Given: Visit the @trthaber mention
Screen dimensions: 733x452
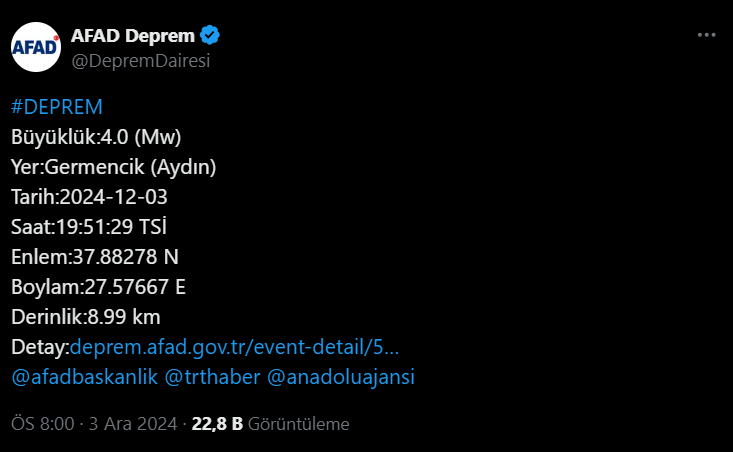Looking at the screenshot, I should tap(210, 377).
